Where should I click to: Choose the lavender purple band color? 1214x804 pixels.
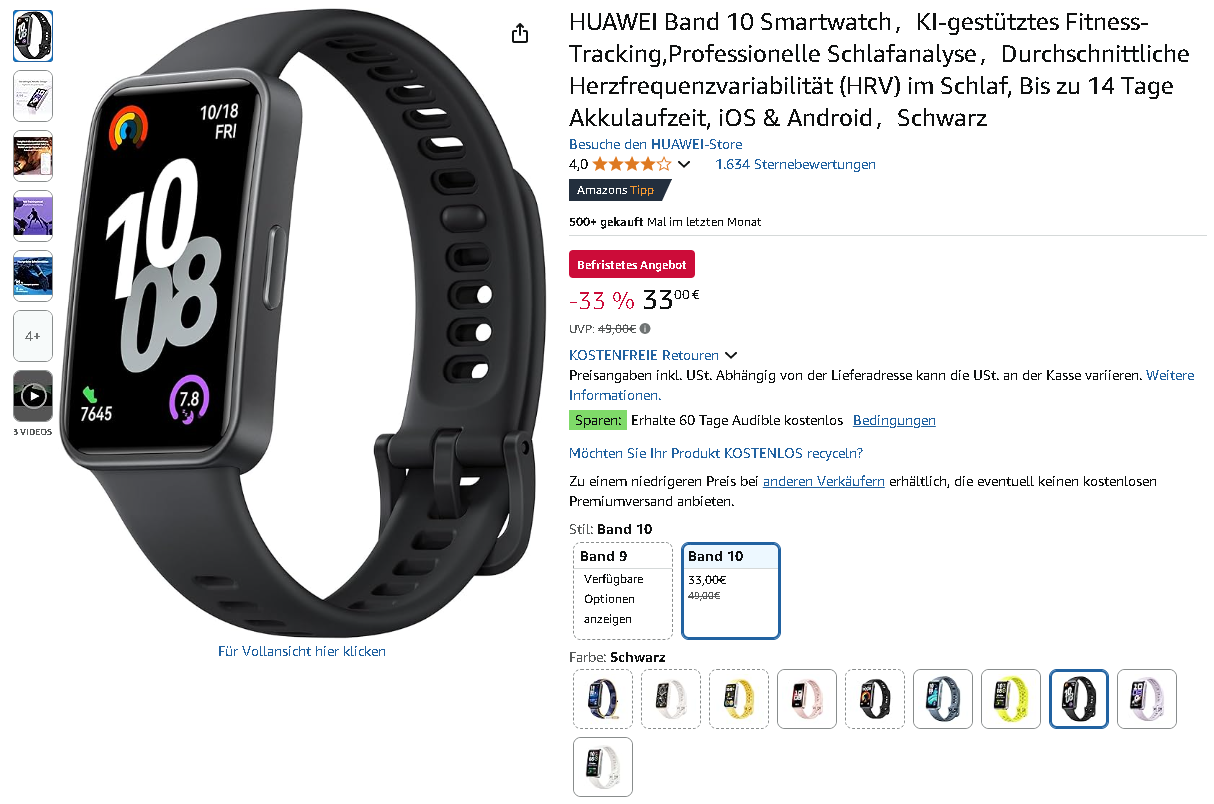(x=1147, y=699)
